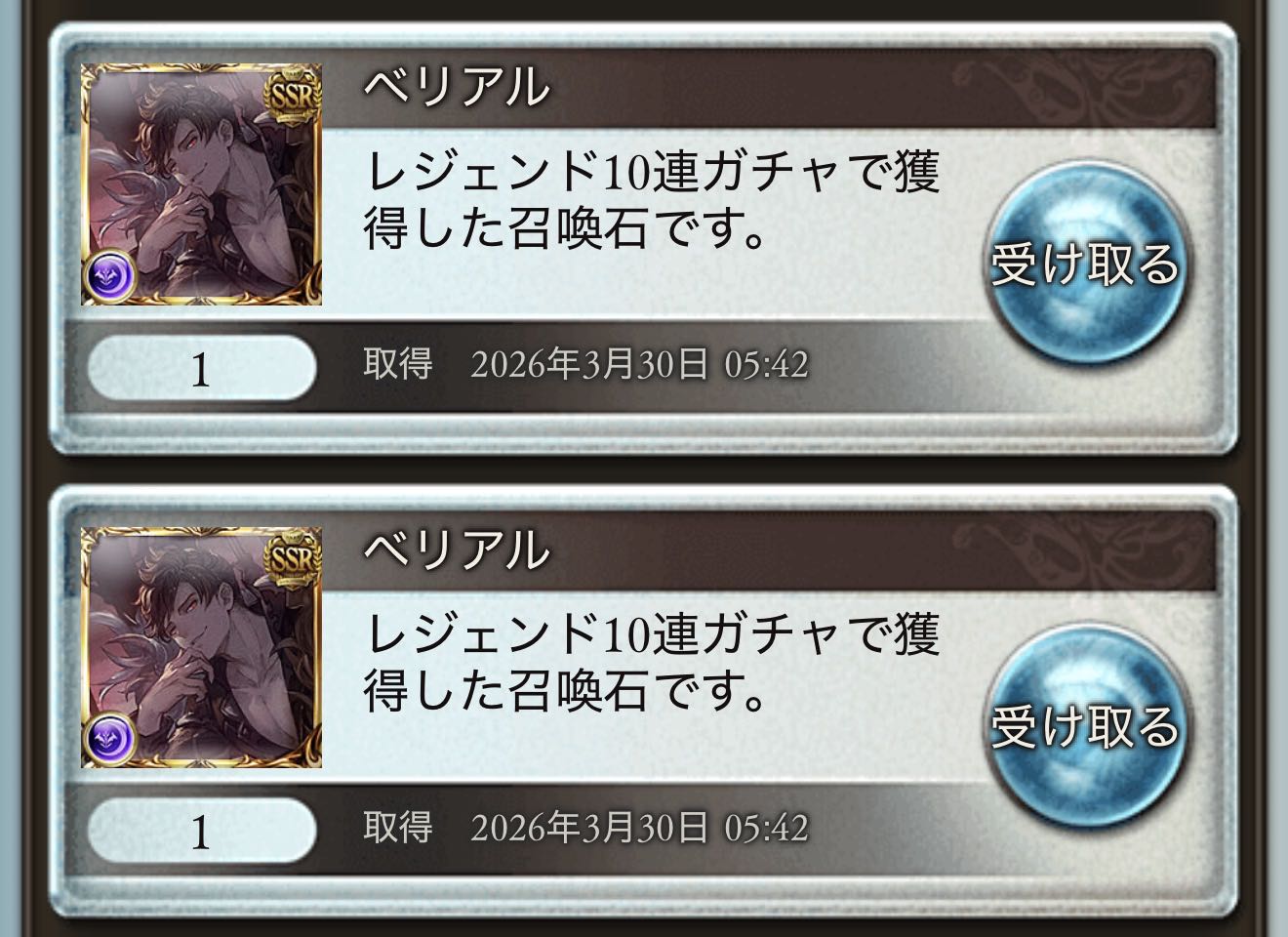The image size is (1288, 937).
Task: Tap the first item's 2026年3月30日 05:42 timestamp
Action: [x=639, y=365]
